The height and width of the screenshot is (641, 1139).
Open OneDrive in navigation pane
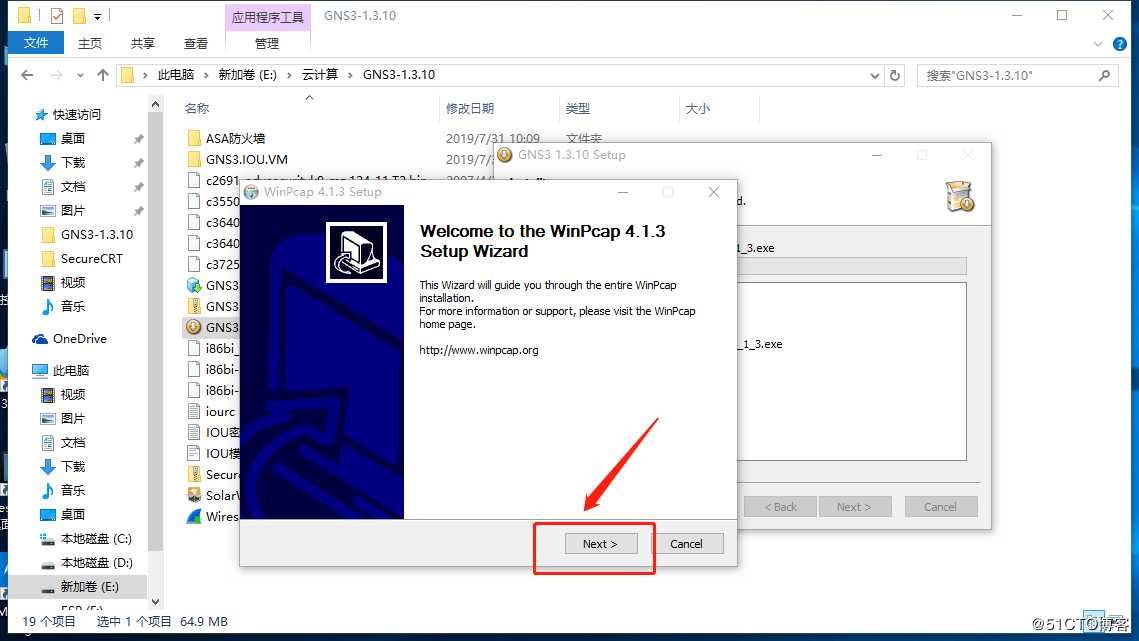[79, 339]
